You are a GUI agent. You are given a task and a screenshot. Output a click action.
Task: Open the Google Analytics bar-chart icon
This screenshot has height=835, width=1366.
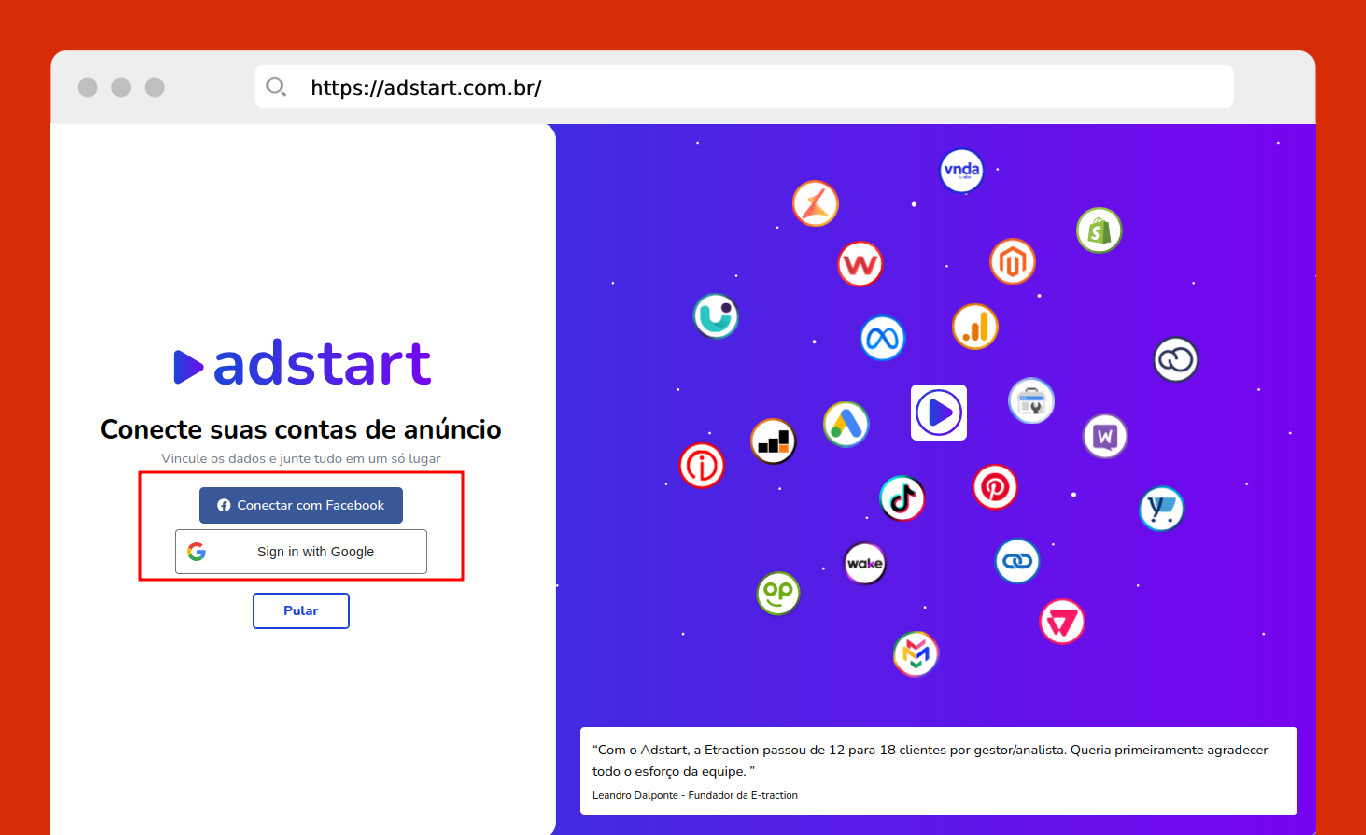975,326
